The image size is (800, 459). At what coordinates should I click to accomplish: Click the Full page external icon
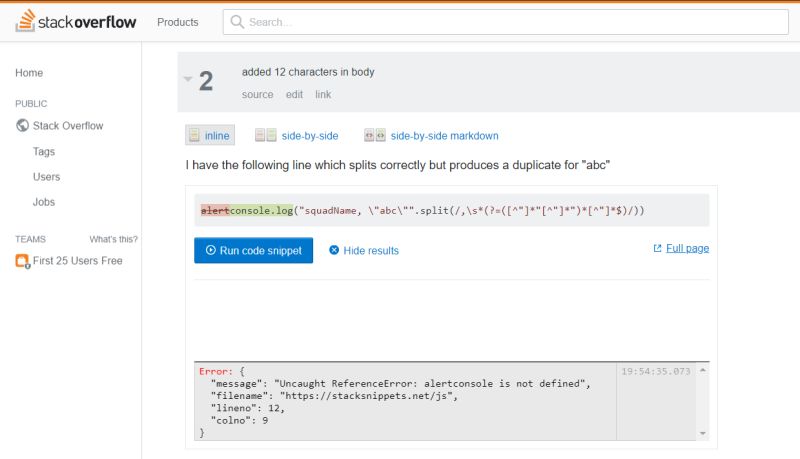657,248
